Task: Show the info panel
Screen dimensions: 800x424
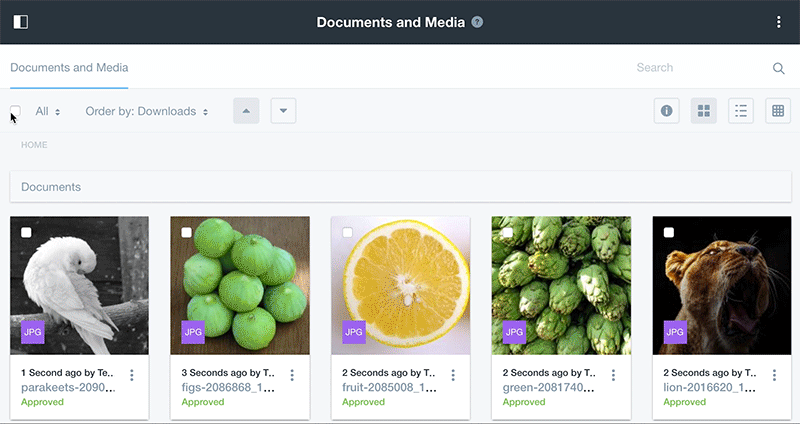Action: coord(666,111)
